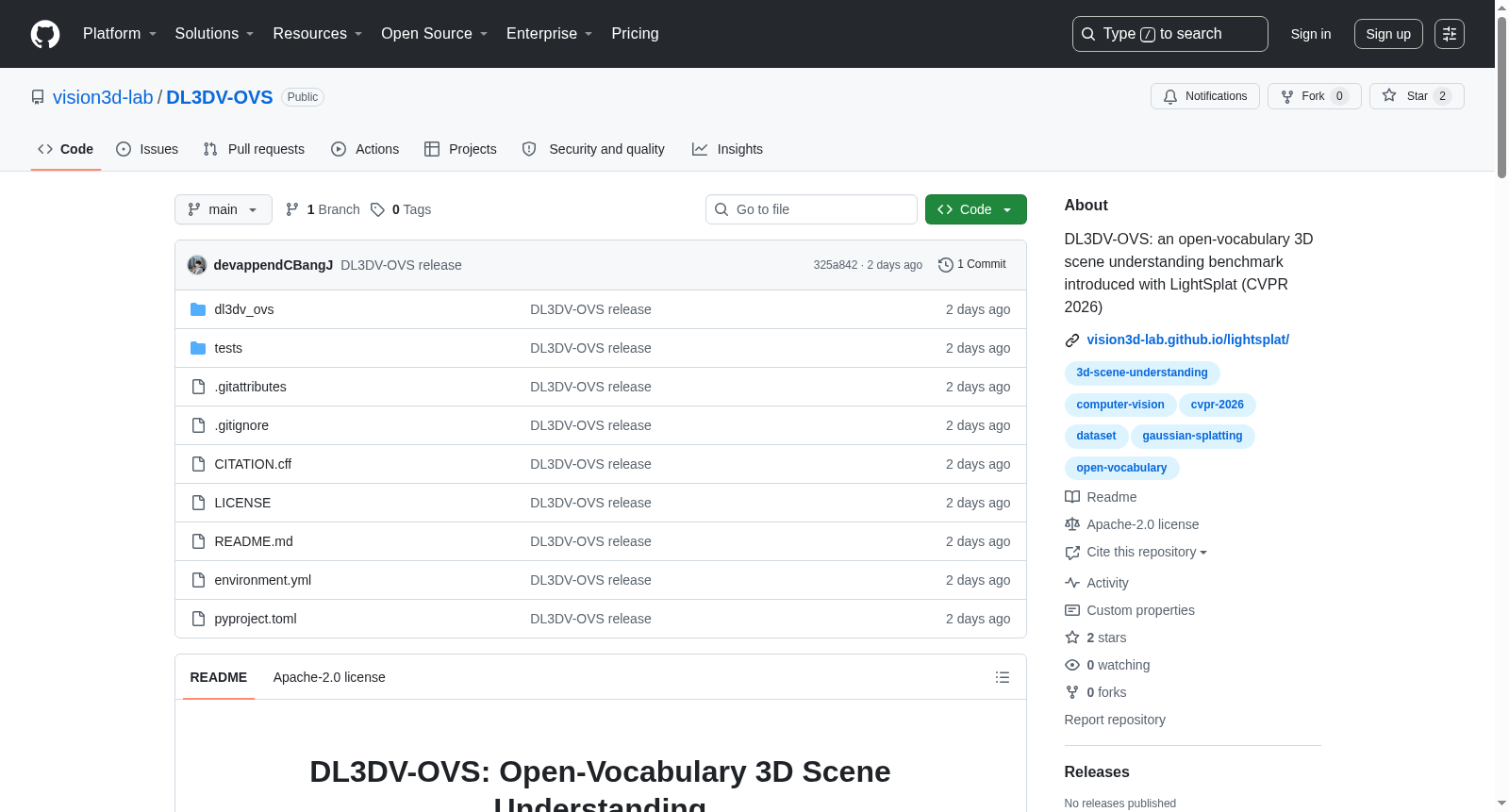
Task: Switch to the Issues tab
Action: [x=147, y=149]
